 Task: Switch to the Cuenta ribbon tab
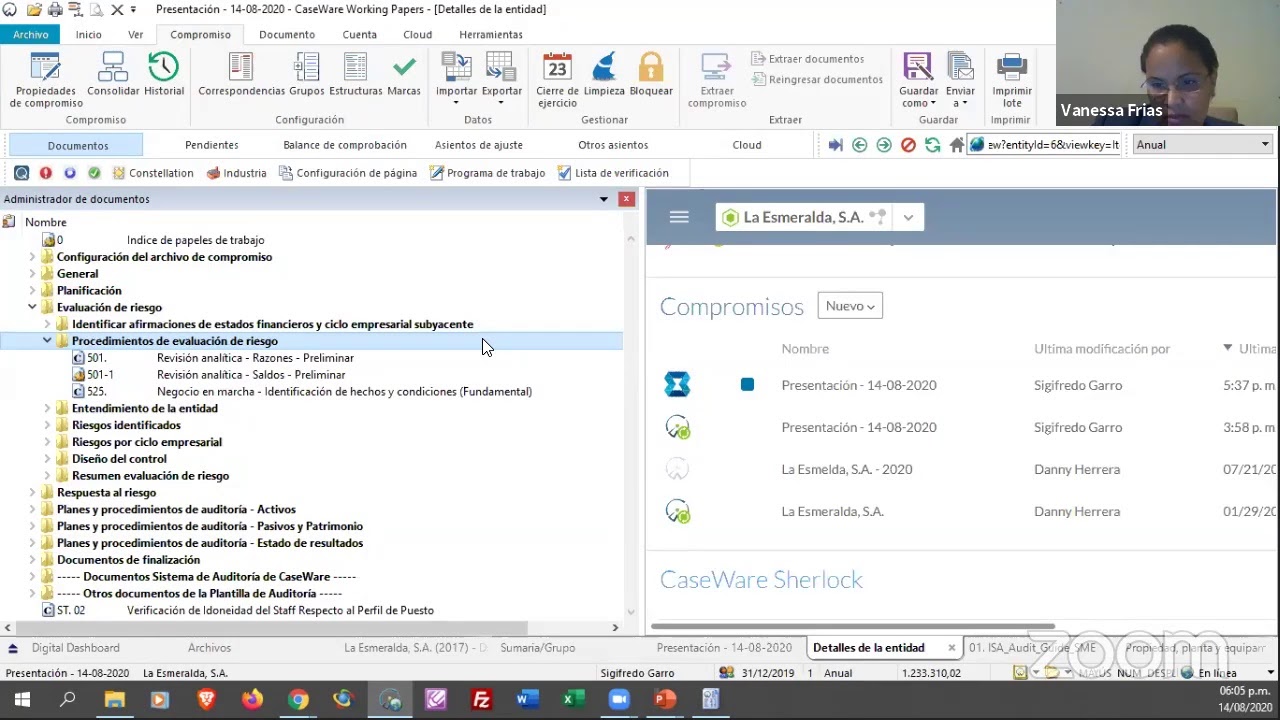click(x=359, y=34)
